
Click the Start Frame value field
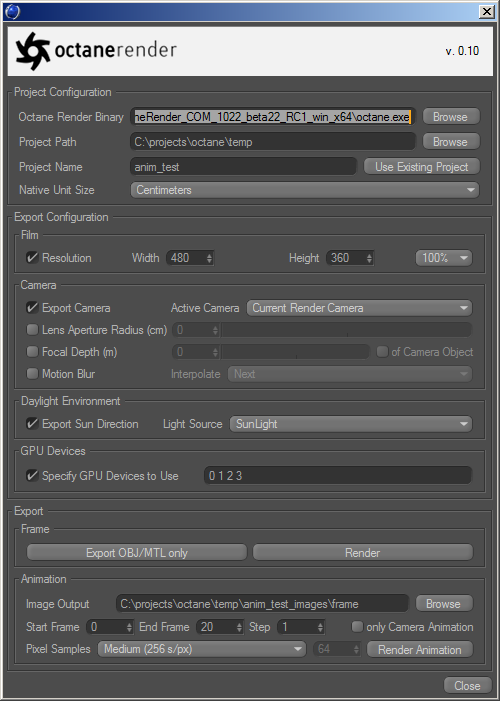click(106, 627)
